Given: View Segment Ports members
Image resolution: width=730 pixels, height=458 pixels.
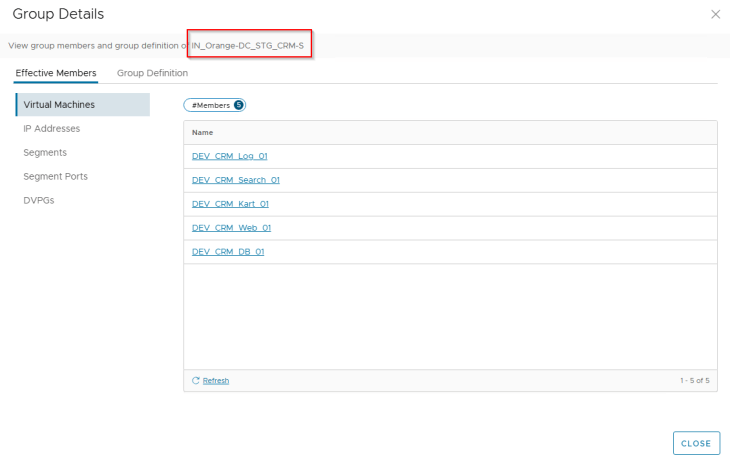Looking at the screenshot, I should (x=55, y=176).
